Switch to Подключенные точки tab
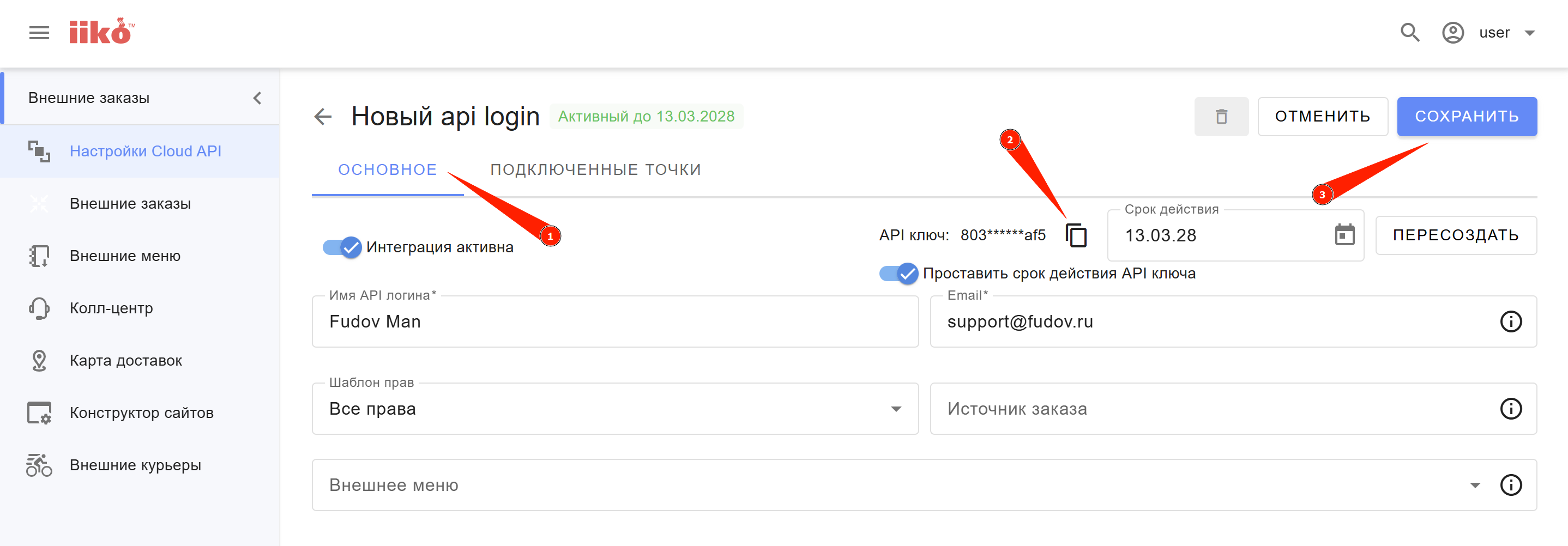The height and width of the screenshot is (546, 1568). (x=595, y=170)
